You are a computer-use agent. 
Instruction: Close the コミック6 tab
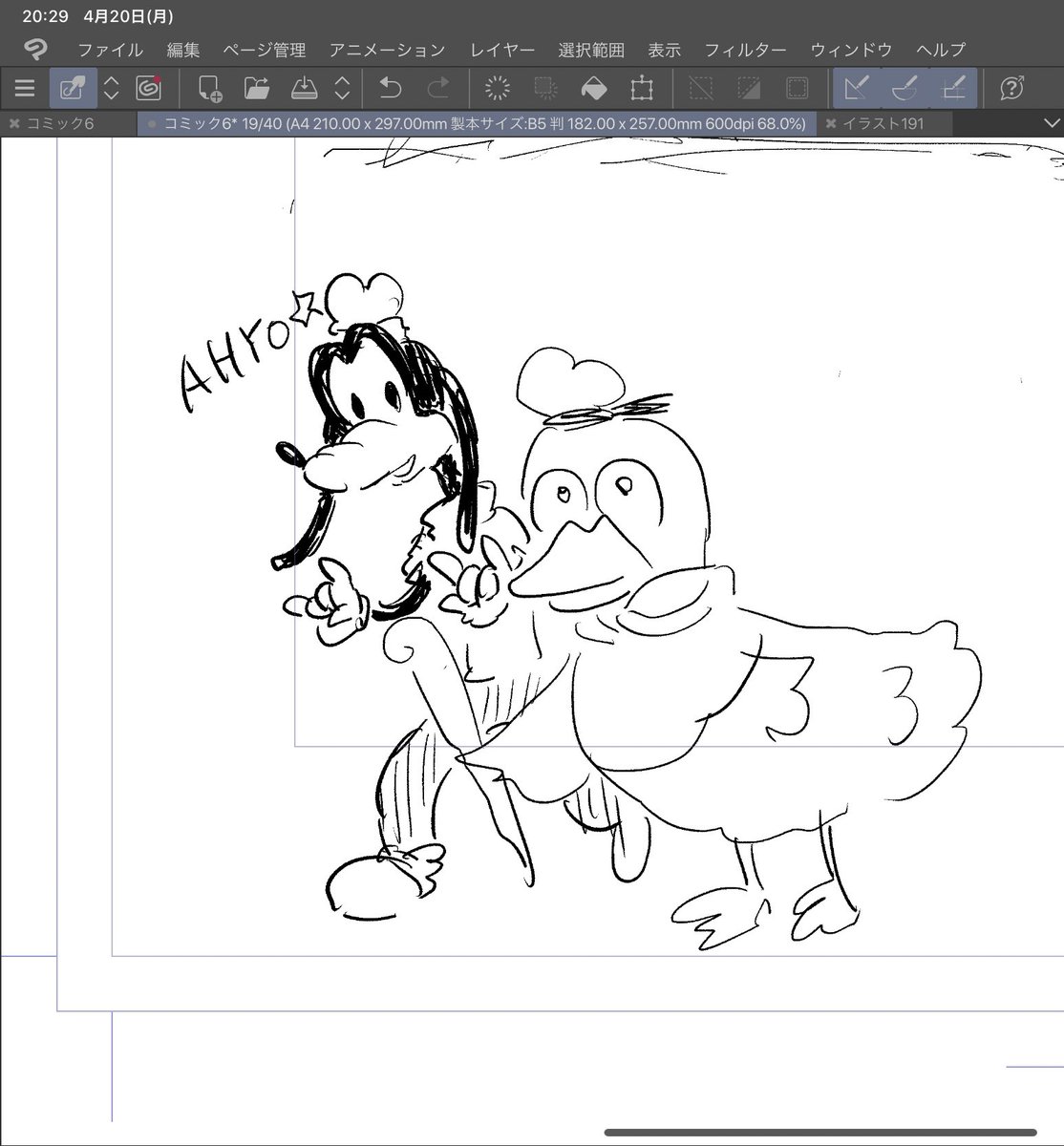pos(13,123)
